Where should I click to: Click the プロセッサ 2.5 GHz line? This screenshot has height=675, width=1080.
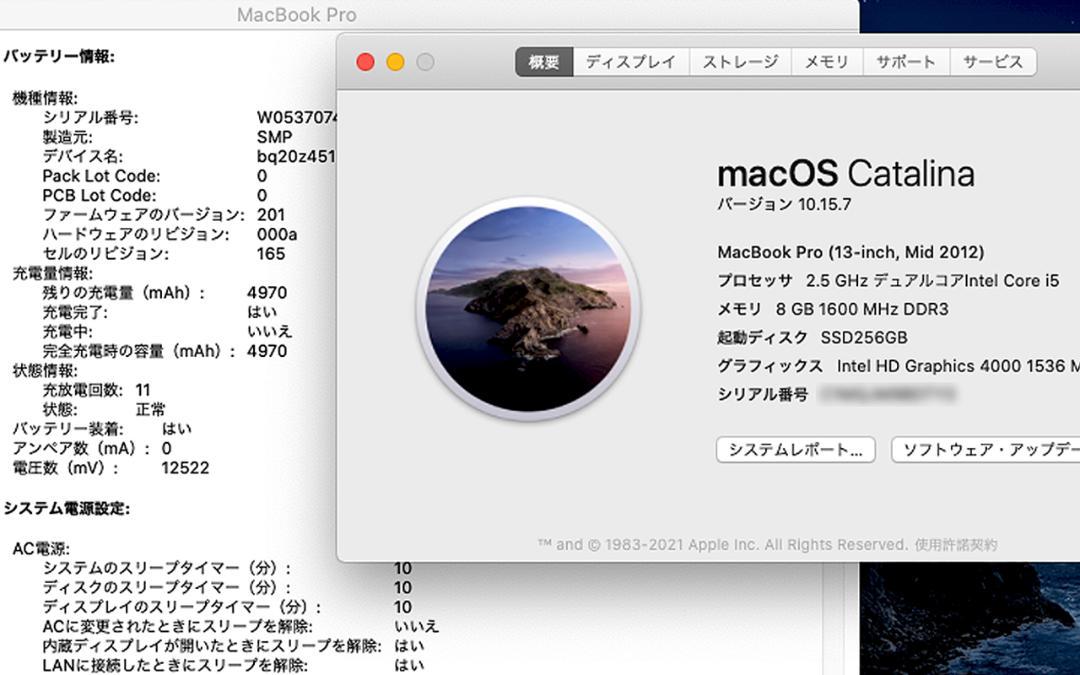888,281
